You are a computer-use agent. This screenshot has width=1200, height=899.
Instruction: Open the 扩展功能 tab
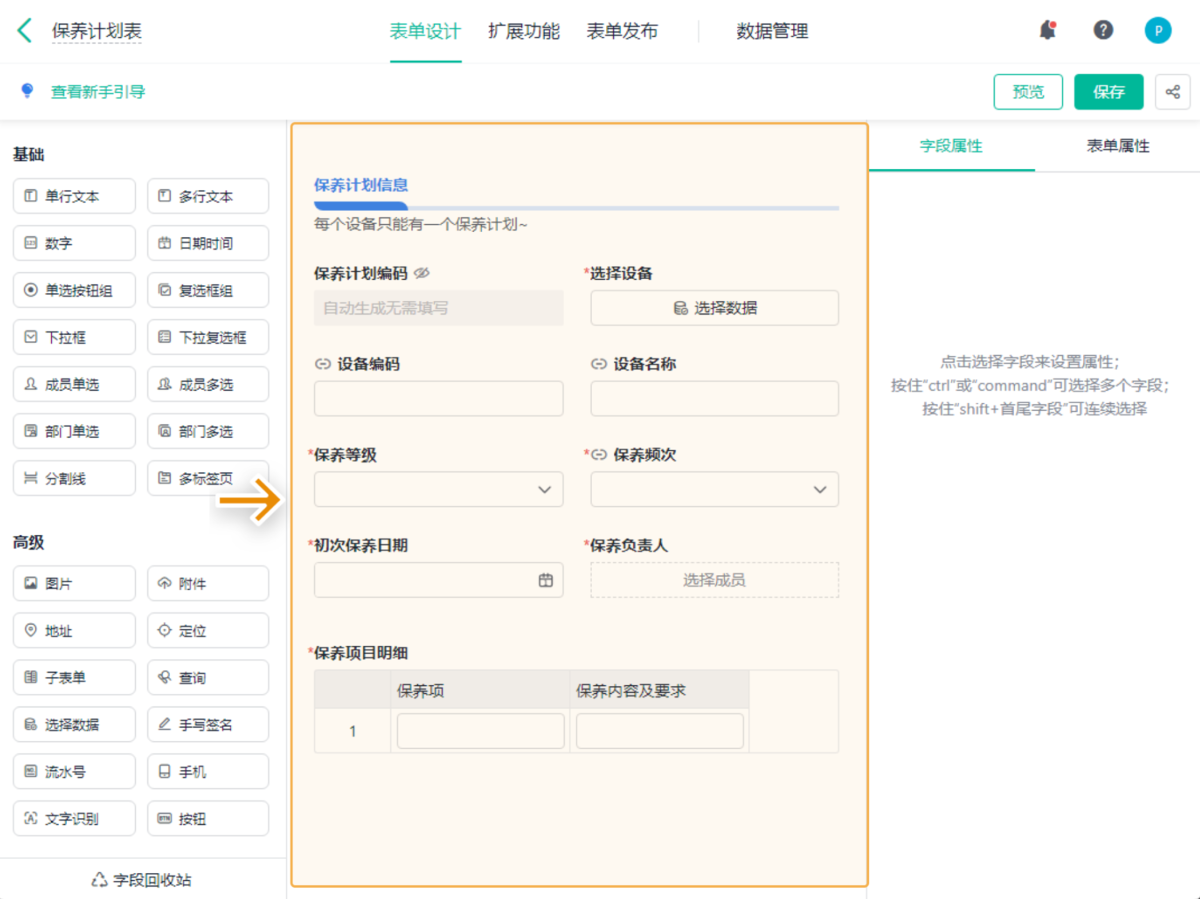click(523, 31)
